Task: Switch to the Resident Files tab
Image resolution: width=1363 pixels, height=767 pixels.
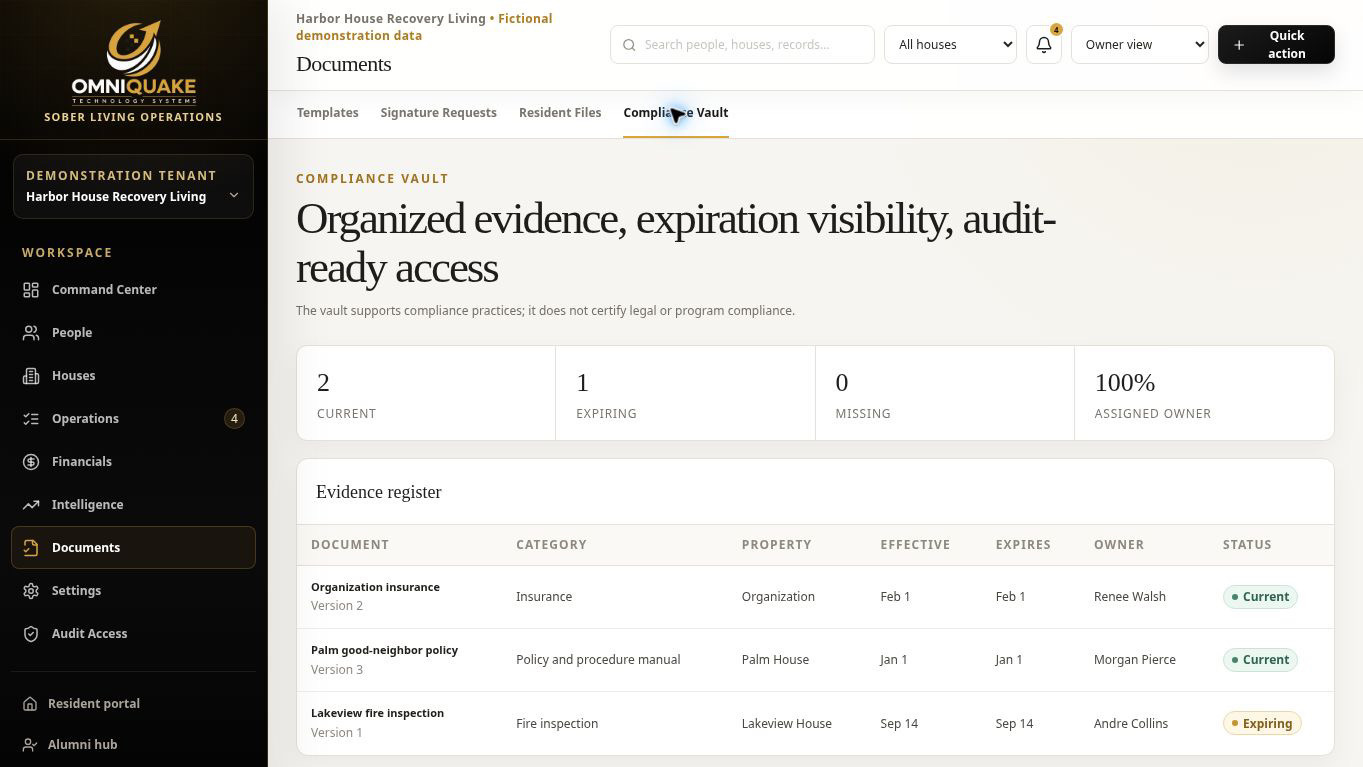Action: 560,113
